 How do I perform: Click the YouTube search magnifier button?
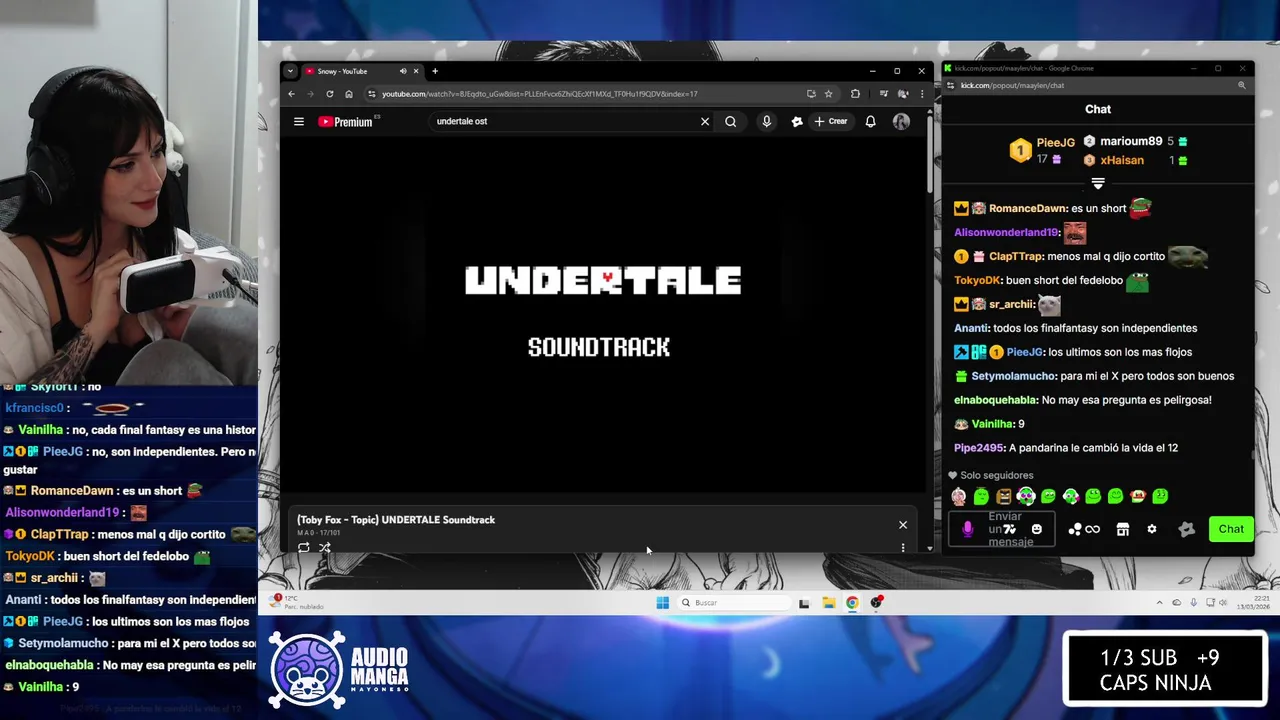[x=731, y=122]
